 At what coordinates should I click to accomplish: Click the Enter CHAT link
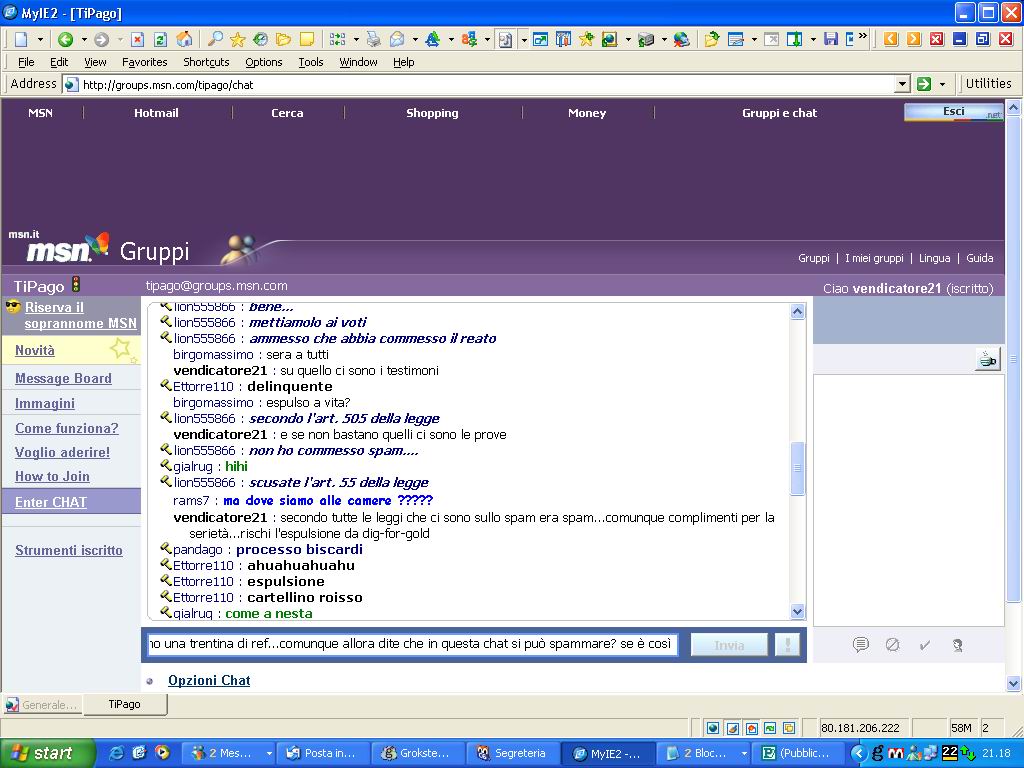pos(51,502)
